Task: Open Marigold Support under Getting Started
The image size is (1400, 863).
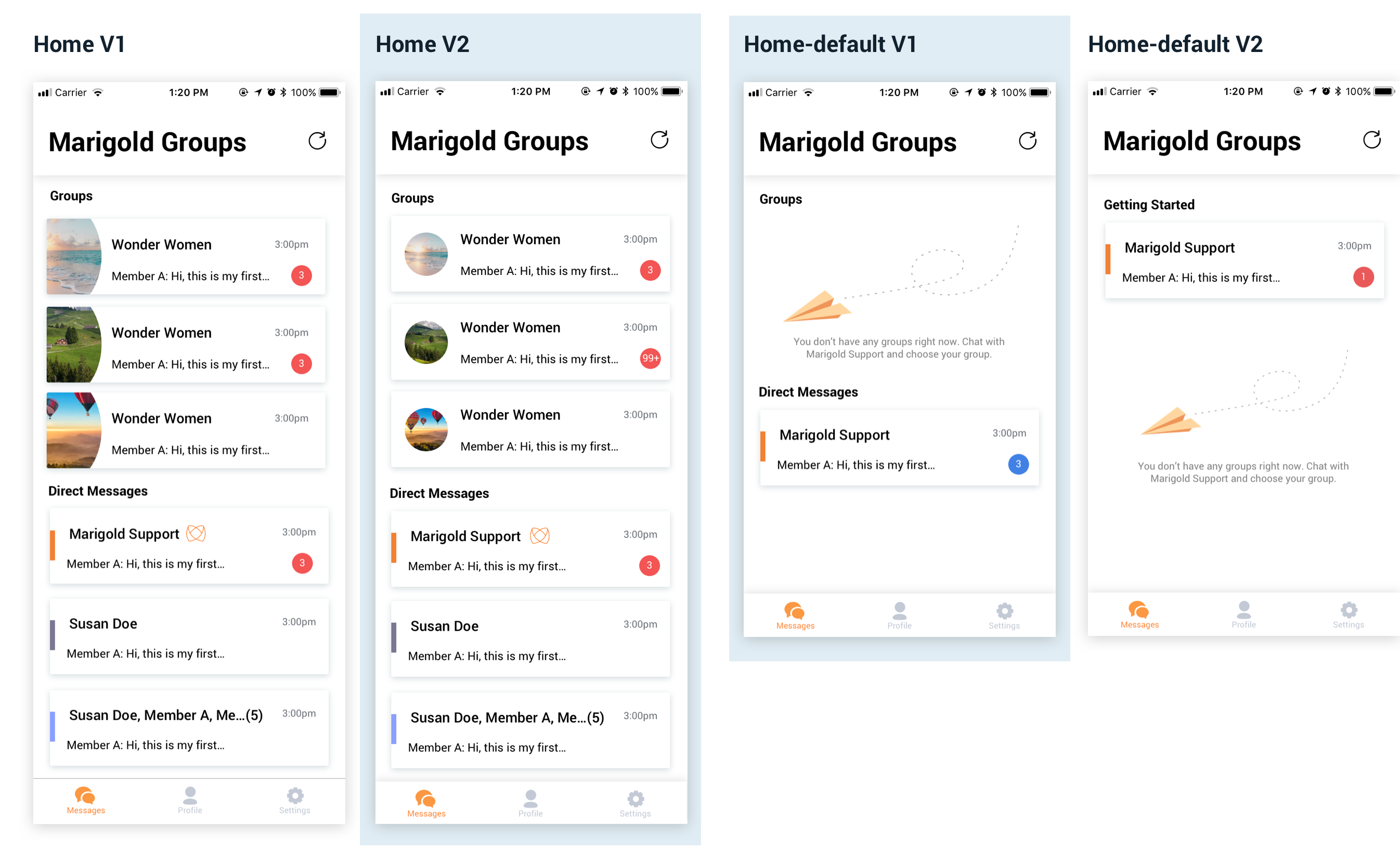Action: click(x=1243, y=261)
